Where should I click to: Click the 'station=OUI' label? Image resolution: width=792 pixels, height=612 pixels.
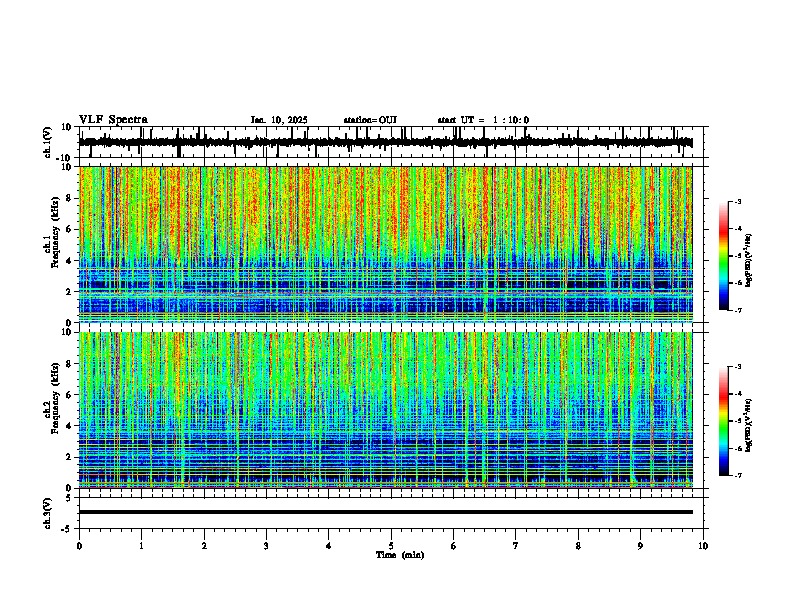[x=370, y=120]
